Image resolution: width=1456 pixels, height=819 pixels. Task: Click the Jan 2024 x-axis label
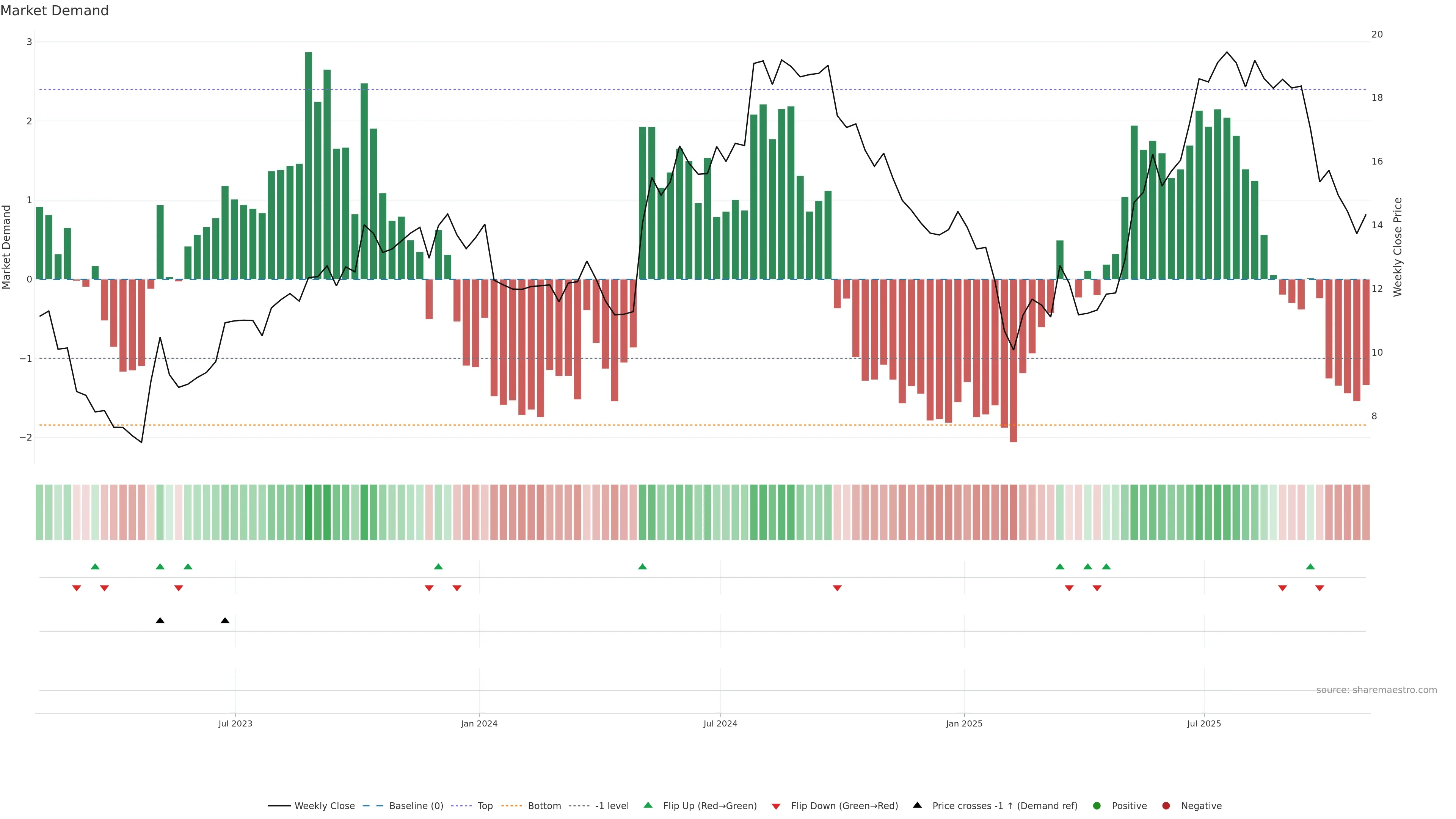click(x=479, y=723)
